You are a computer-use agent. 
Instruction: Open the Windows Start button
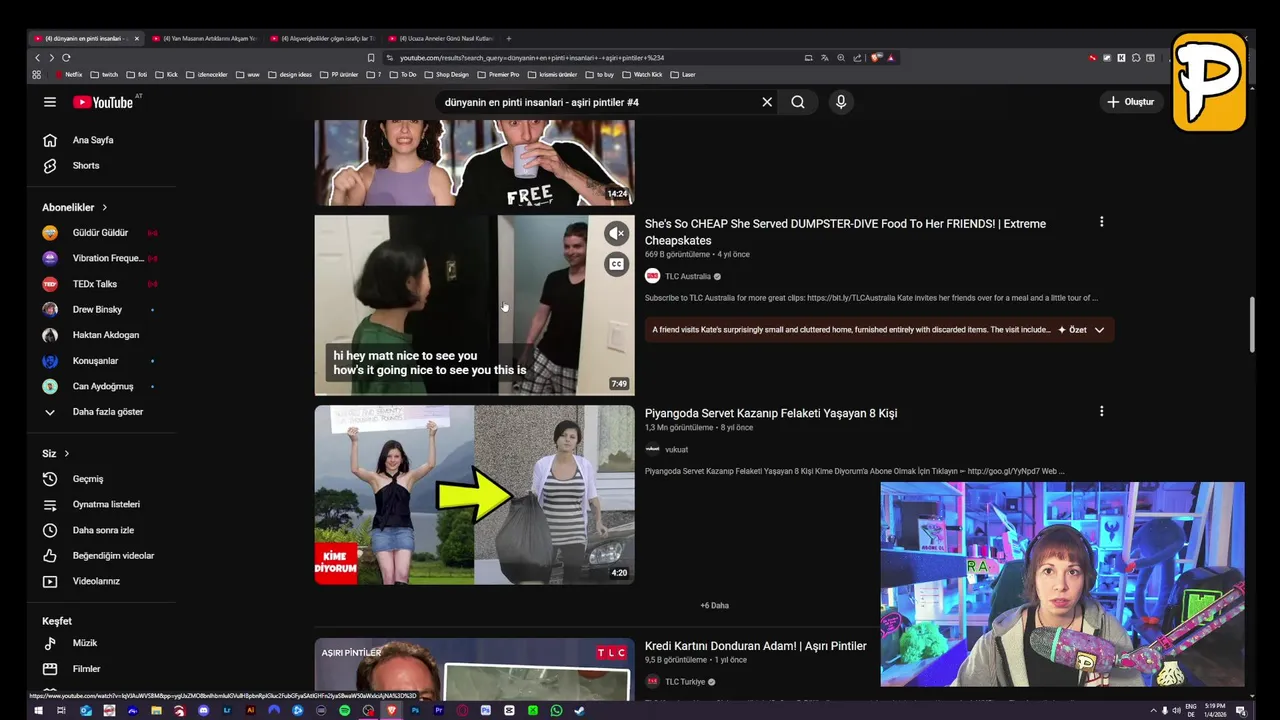pos(38,711)
